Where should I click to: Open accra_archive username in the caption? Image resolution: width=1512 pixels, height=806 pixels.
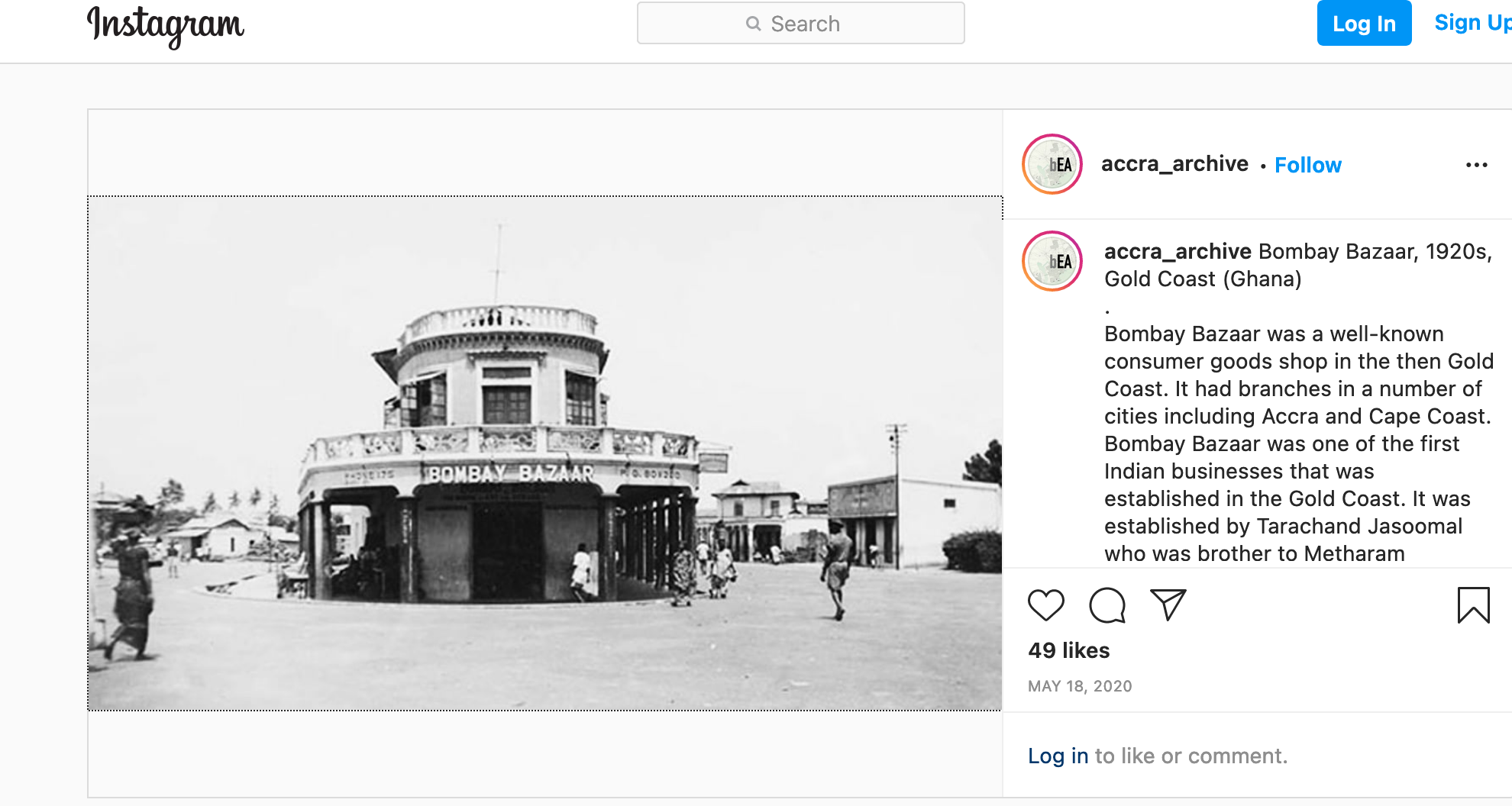click(x=1178, y=251)
